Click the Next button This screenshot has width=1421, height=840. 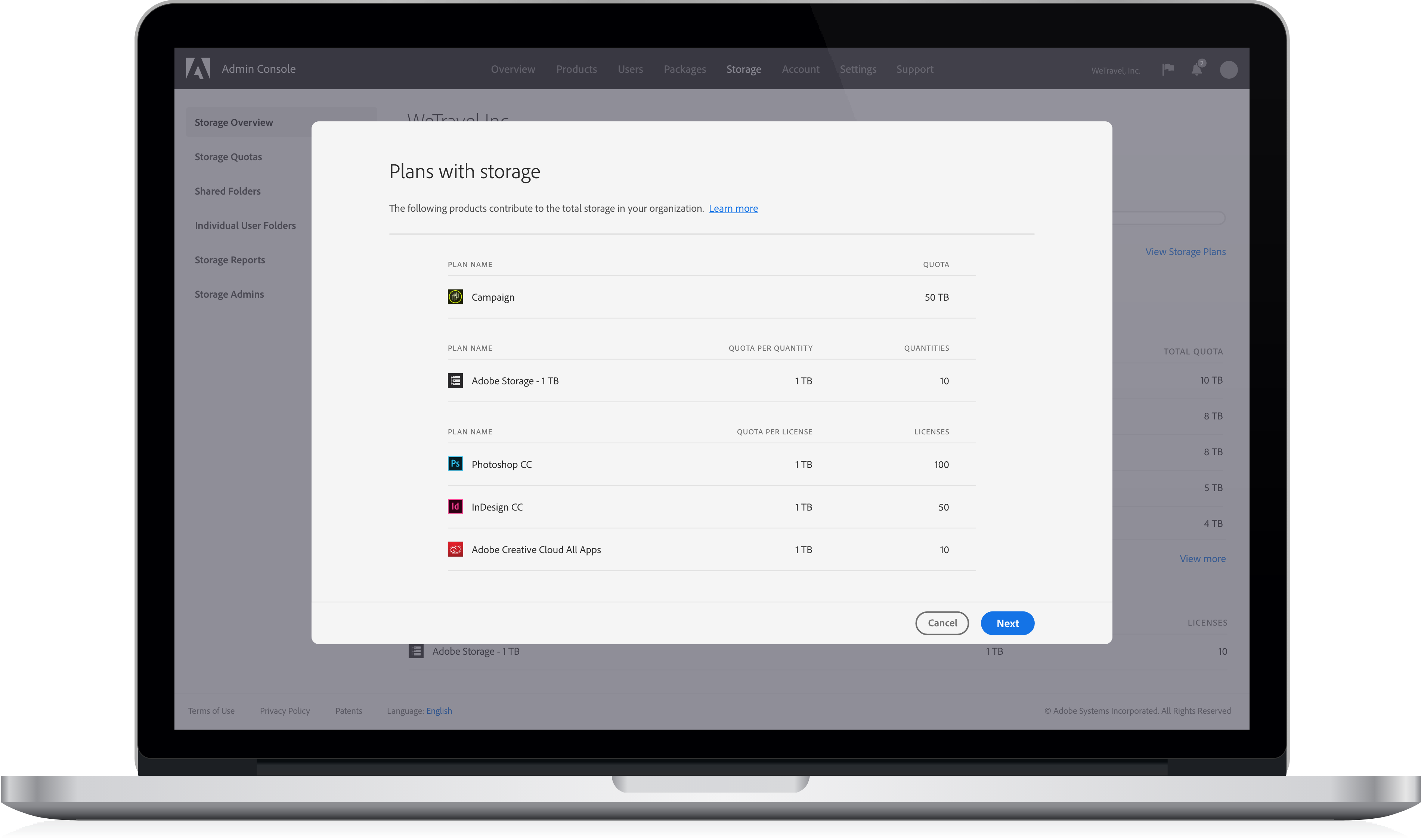1007,623
